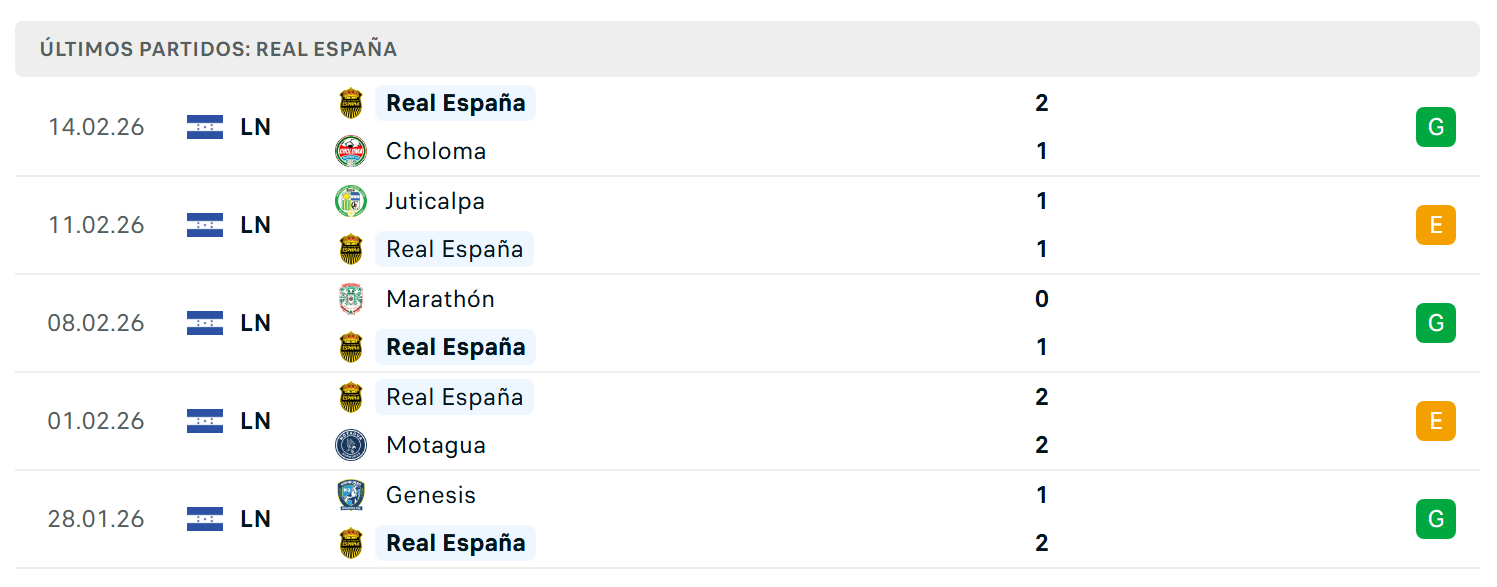Viewport: 1497px width, 587px height.
Task: Click the green G badge for 14.02.26 match
Action: click(x=1436, y=127)
